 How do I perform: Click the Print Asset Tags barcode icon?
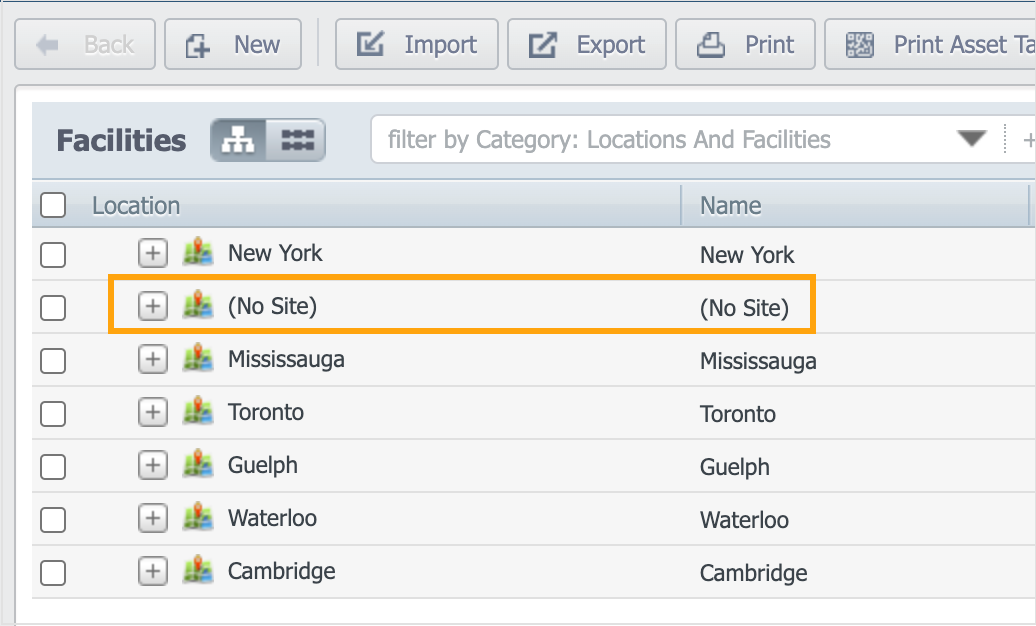pos(859,45)
